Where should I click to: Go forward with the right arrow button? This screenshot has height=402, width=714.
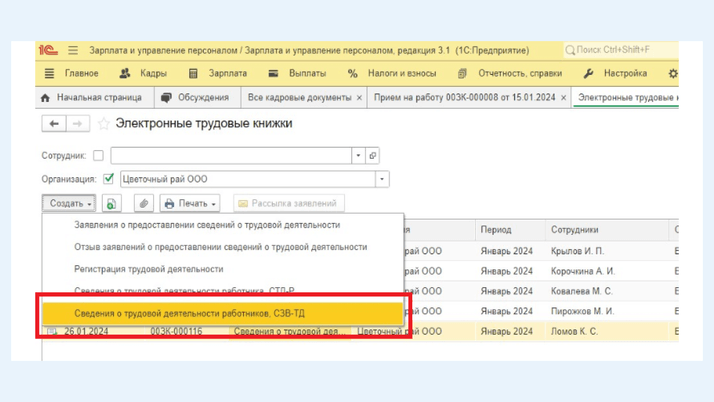tap(78, 123)
